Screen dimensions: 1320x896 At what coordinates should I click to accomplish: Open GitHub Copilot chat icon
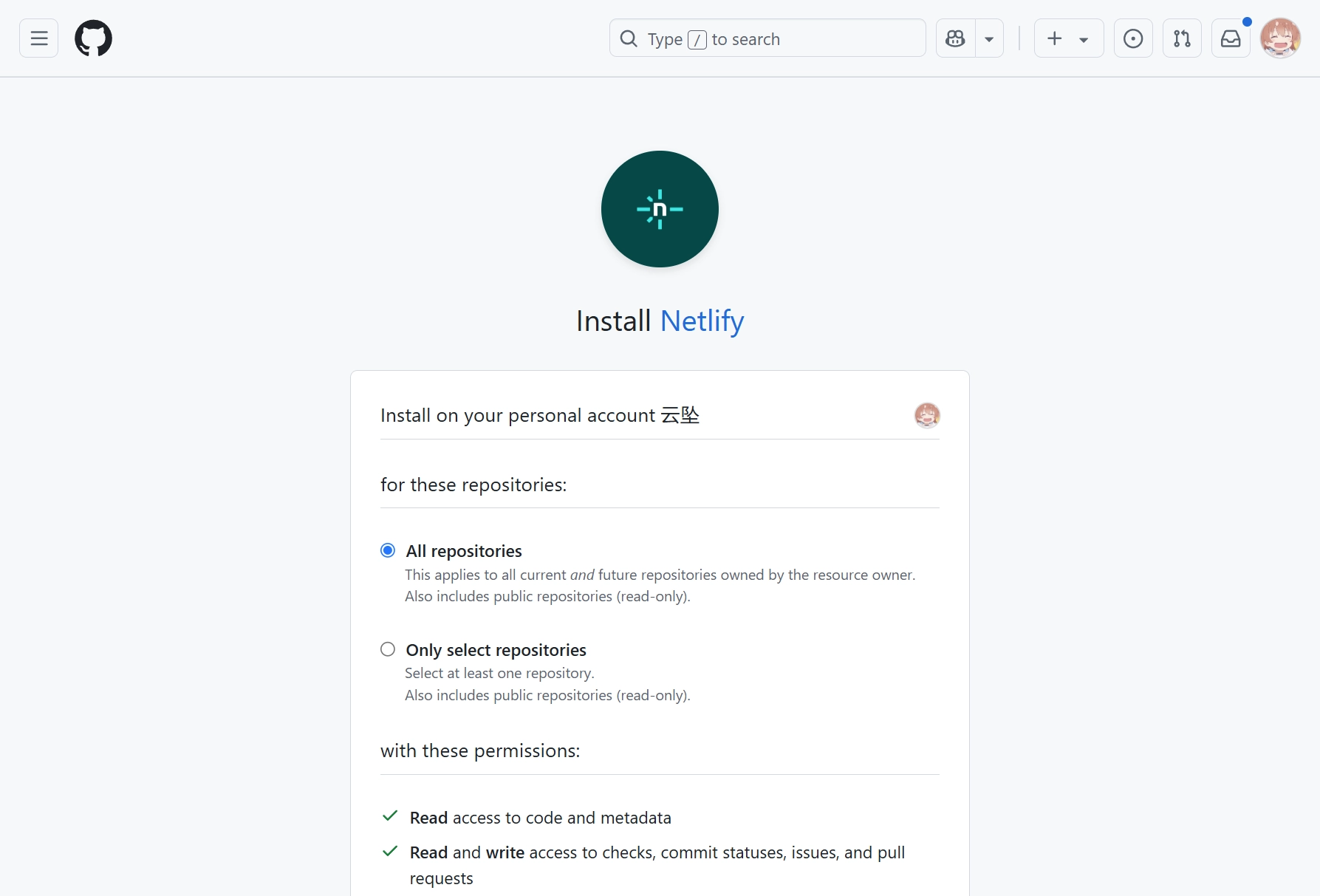point(955,38)
